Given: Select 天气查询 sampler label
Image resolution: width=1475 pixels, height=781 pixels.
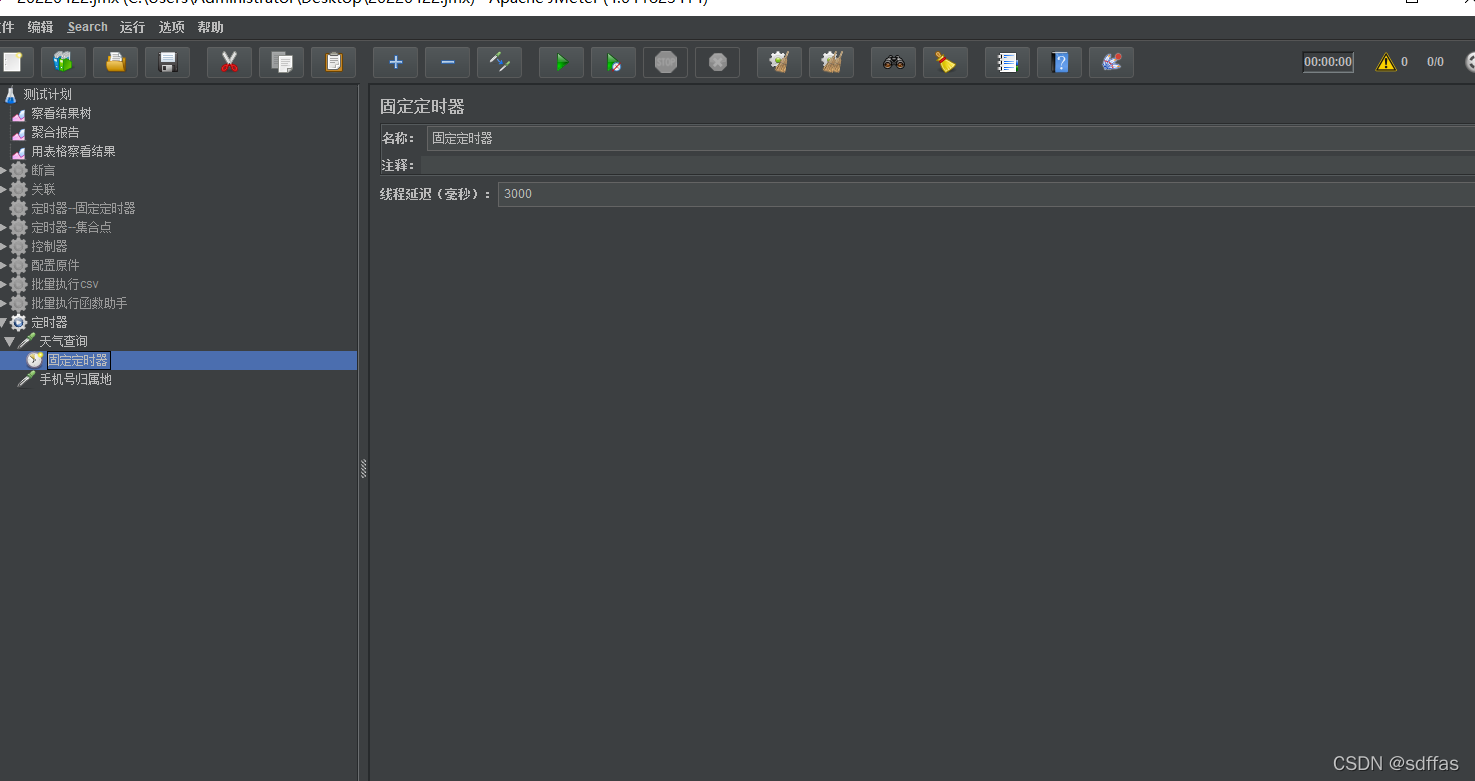Looking at the screenshot, I should click(x=63, y=341).
